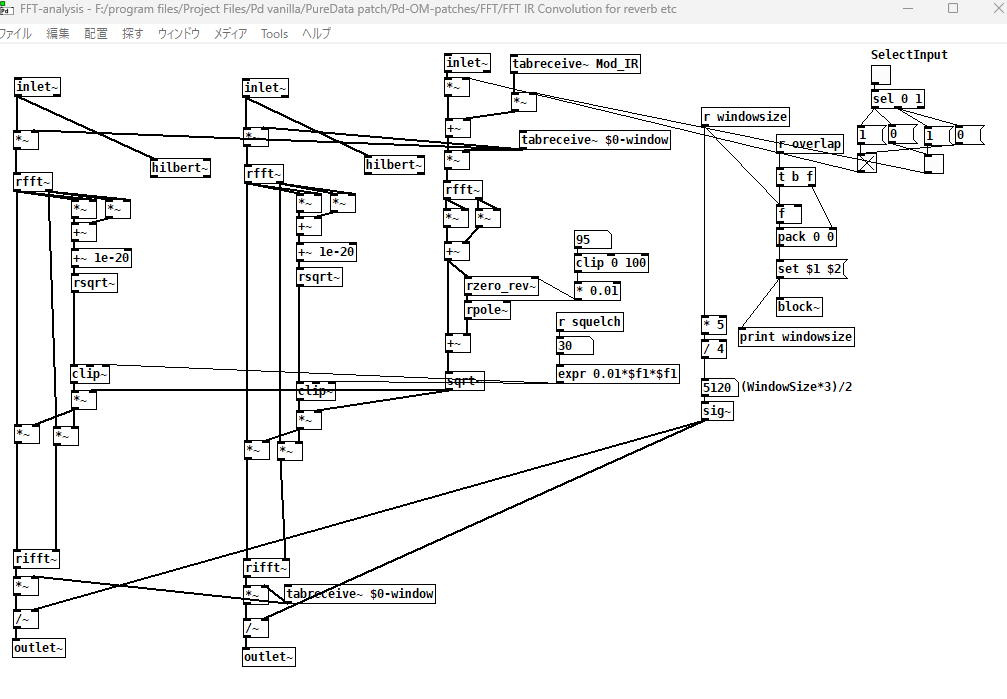Screen dimensions: 1007x699
Task: Pick the 't b f' trigger object
Action: (x=796, y=177)
